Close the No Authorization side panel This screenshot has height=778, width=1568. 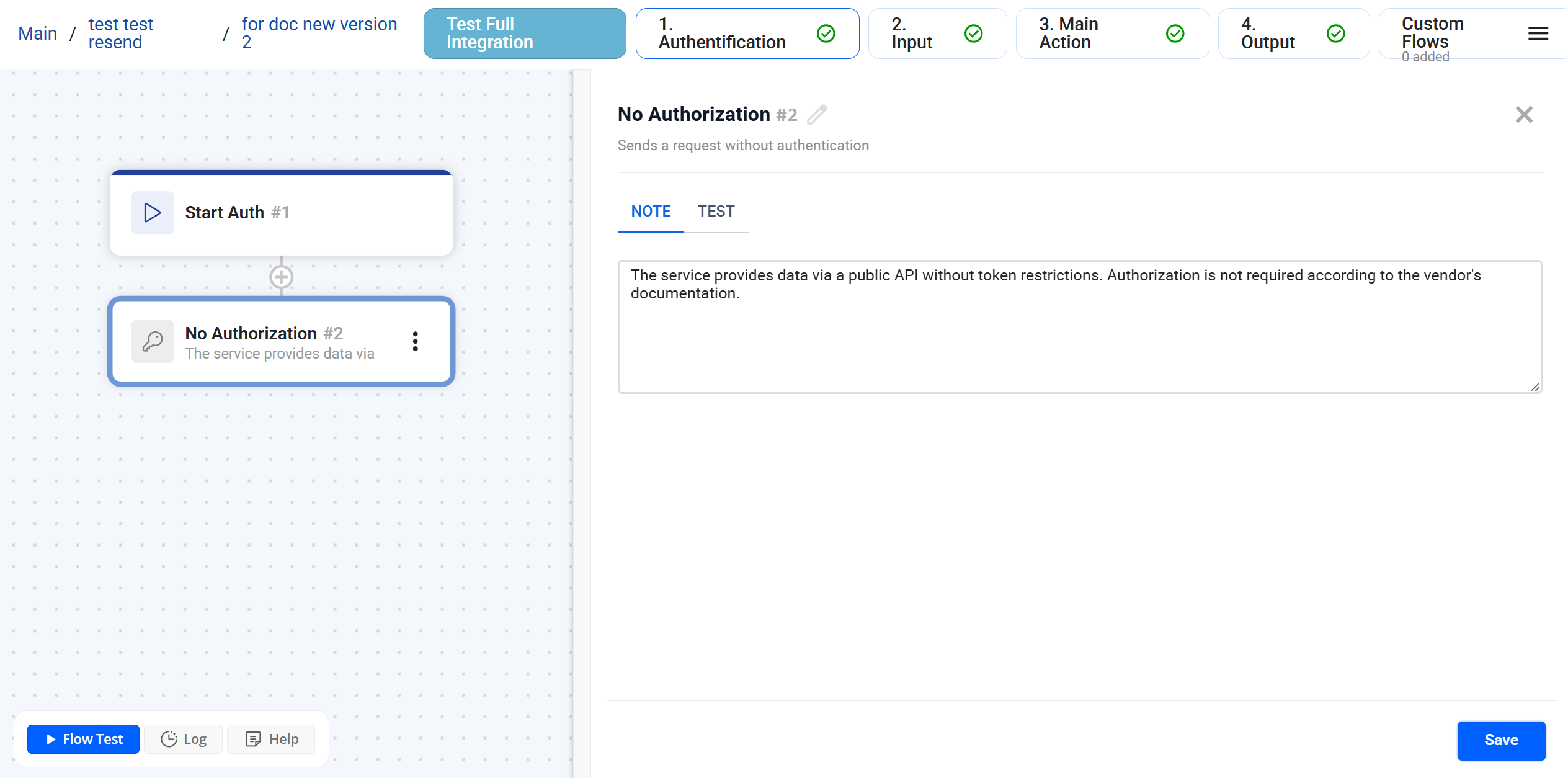1523,115
